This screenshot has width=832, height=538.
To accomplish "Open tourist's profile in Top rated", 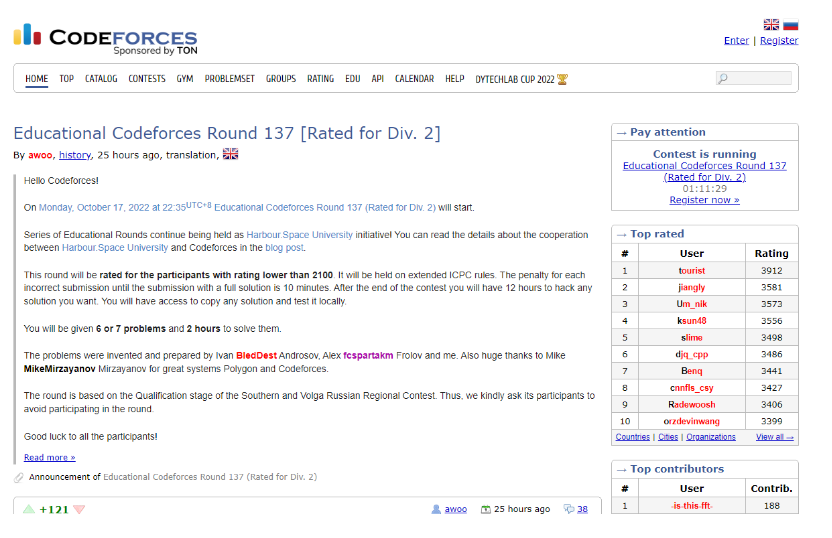I will click(x=691, y=271).
